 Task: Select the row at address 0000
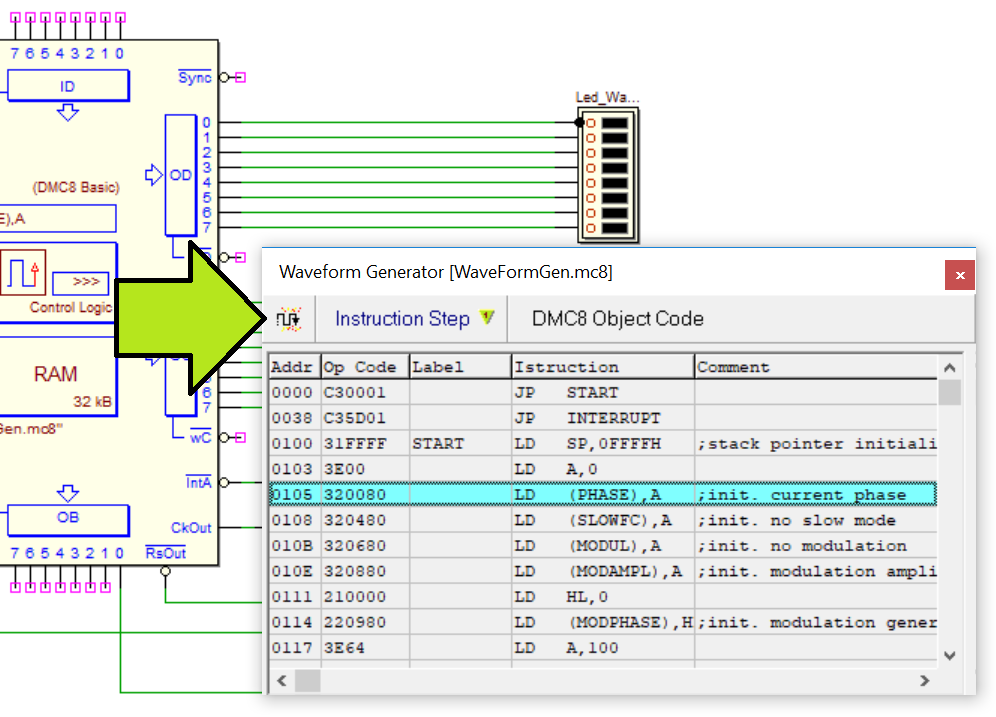[603, 392]
